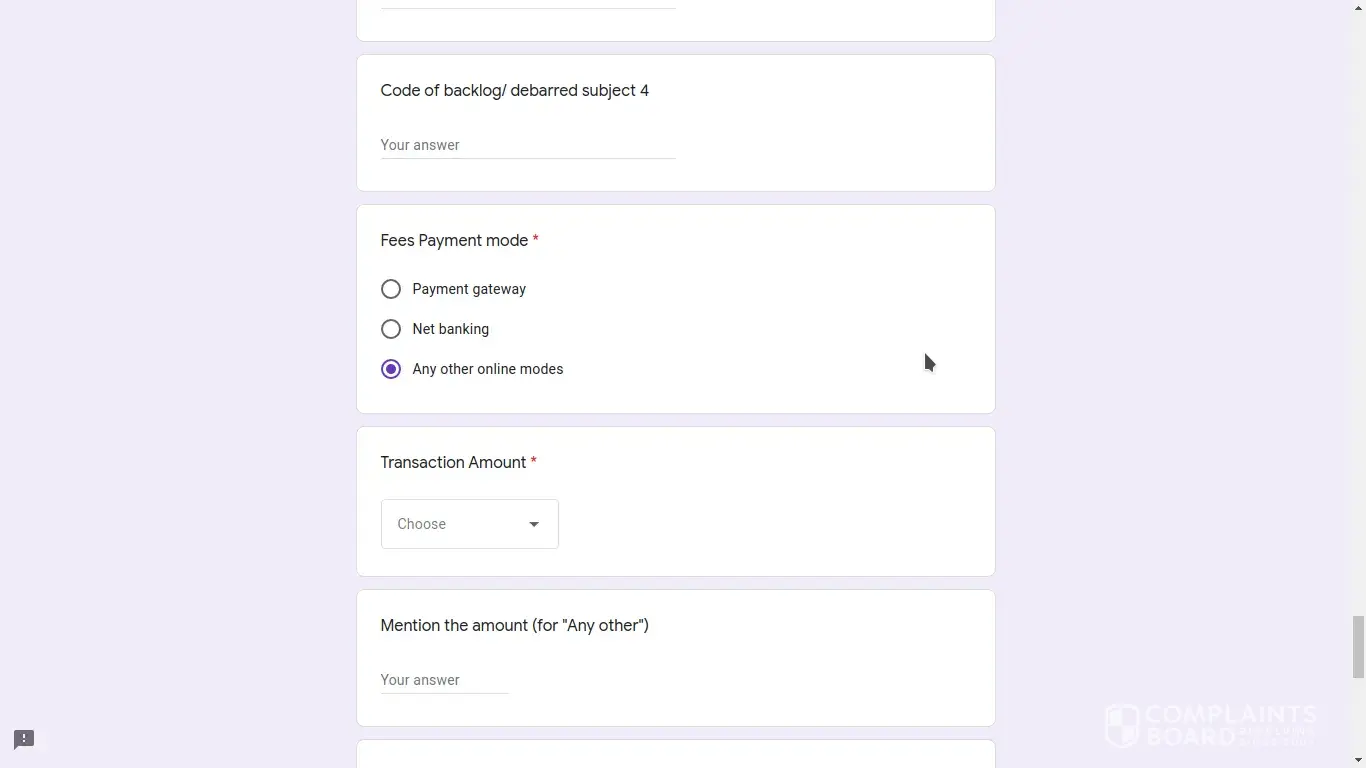Screen dimensions: 1366x768
Task: Click the Complaints Board watermark text
Action: pyautogui.click(x=1230, y=725)
